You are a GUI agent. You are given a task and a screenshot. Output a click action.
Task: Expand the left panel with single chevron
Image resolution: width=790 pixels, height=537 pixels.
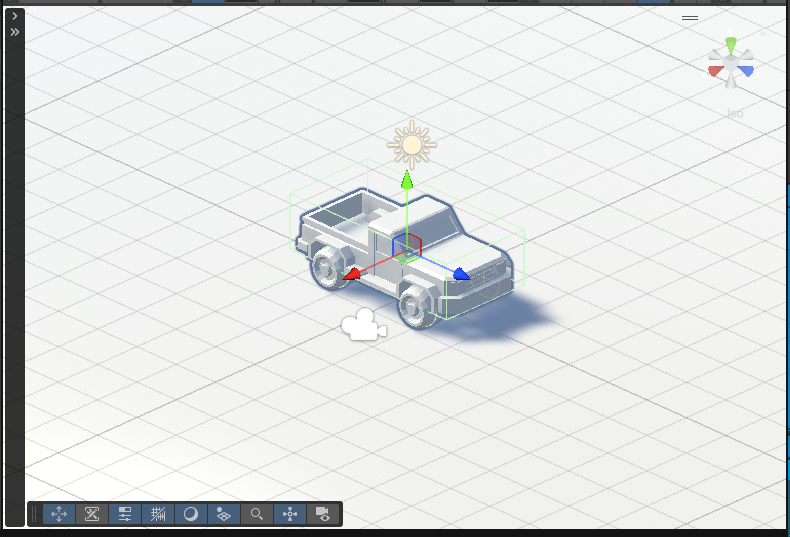coord(15,16)
